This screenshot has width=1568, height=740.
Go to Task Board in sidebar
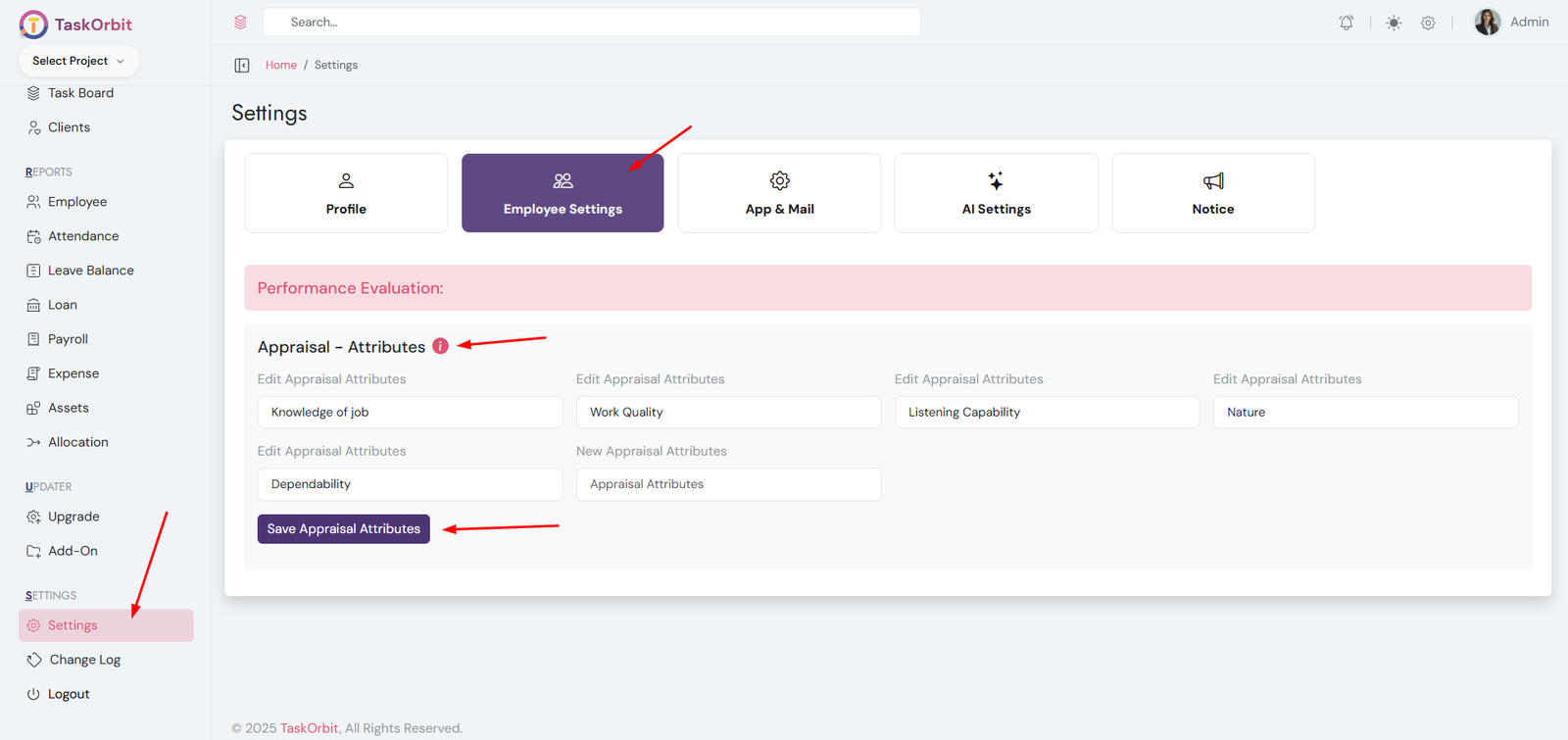(80, 93)
